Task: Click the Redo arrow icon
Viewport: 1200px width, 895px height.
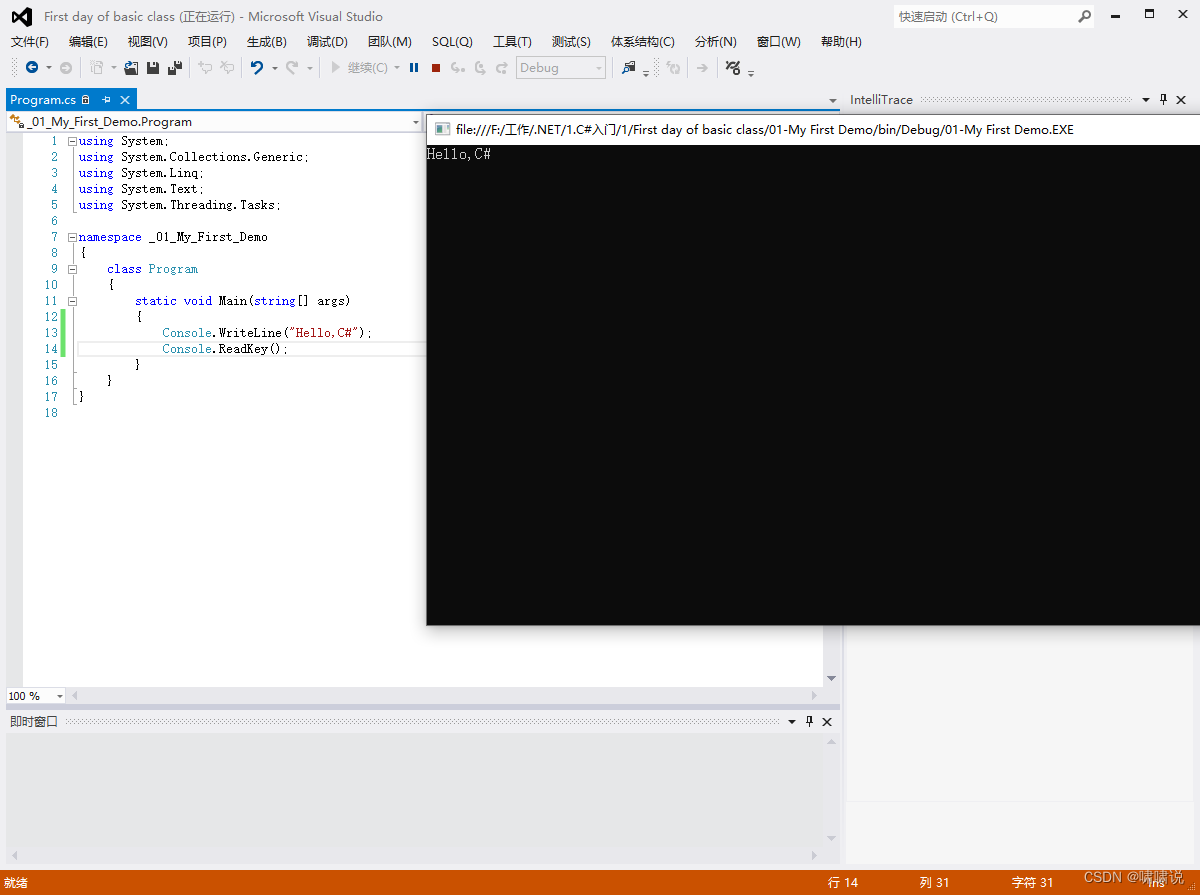Action: click(292, 67)
